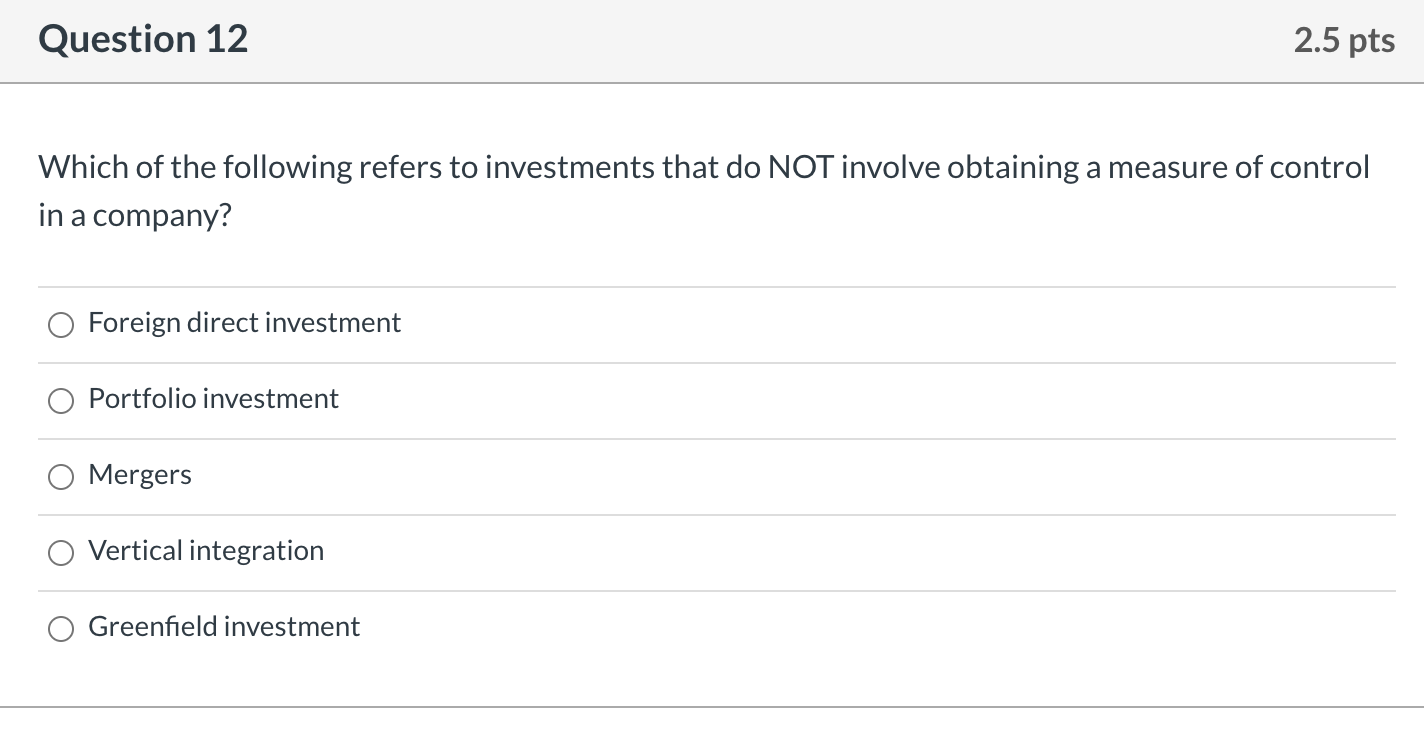Click the empty circle beside Mergers
1424x730 pixels.
tap(61, 477)
